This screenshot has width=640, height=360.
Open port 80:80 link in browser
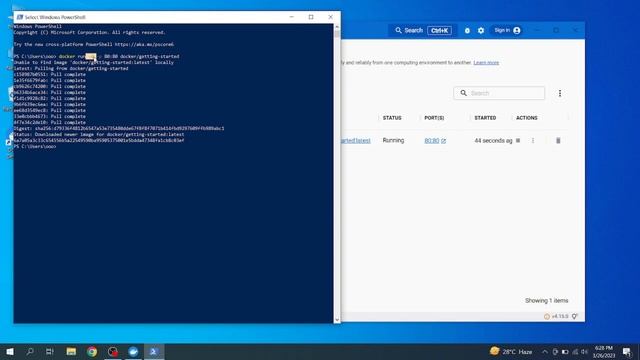point(435,140)
